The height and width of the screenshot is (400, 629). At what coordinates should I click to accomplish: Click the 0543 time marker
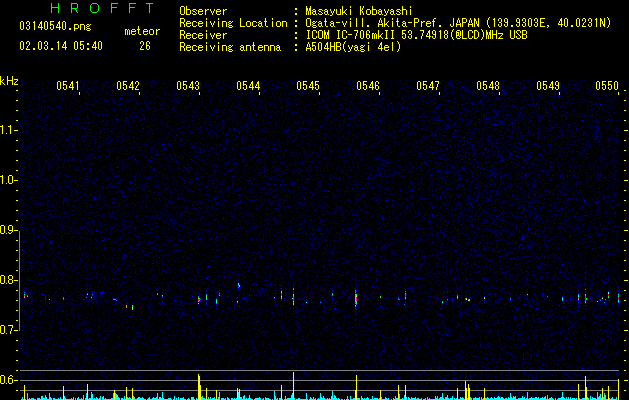pos(188,85)
